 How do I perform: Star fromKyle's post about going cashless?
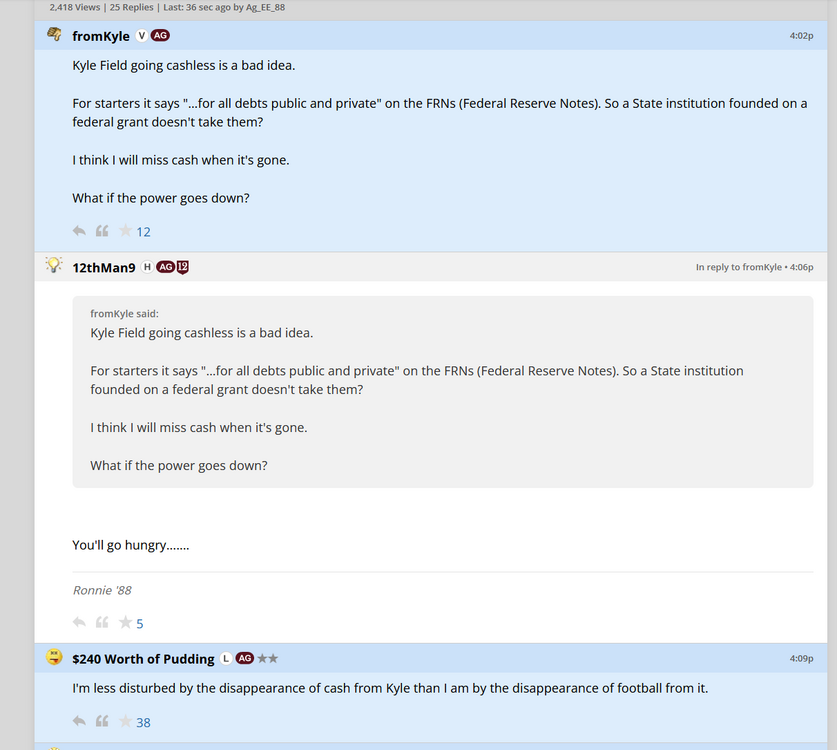[125, 231]
